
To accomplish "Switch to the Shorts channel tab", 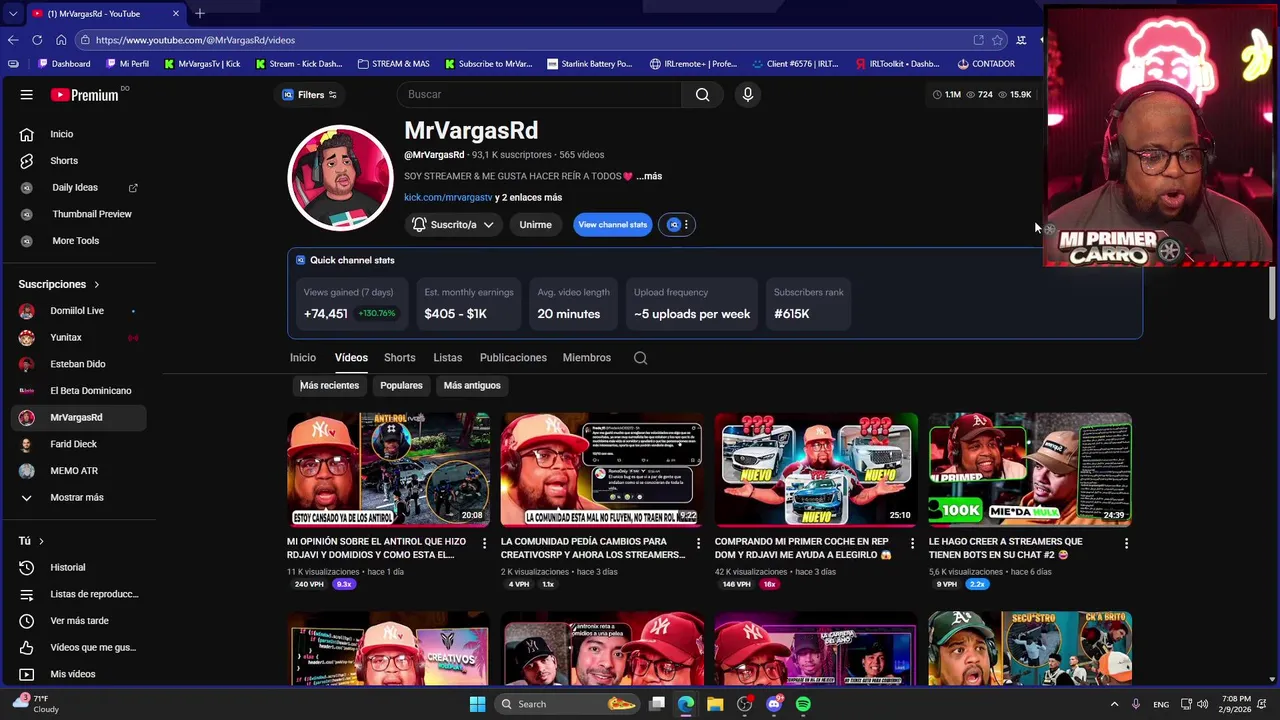I will point(399,358).
